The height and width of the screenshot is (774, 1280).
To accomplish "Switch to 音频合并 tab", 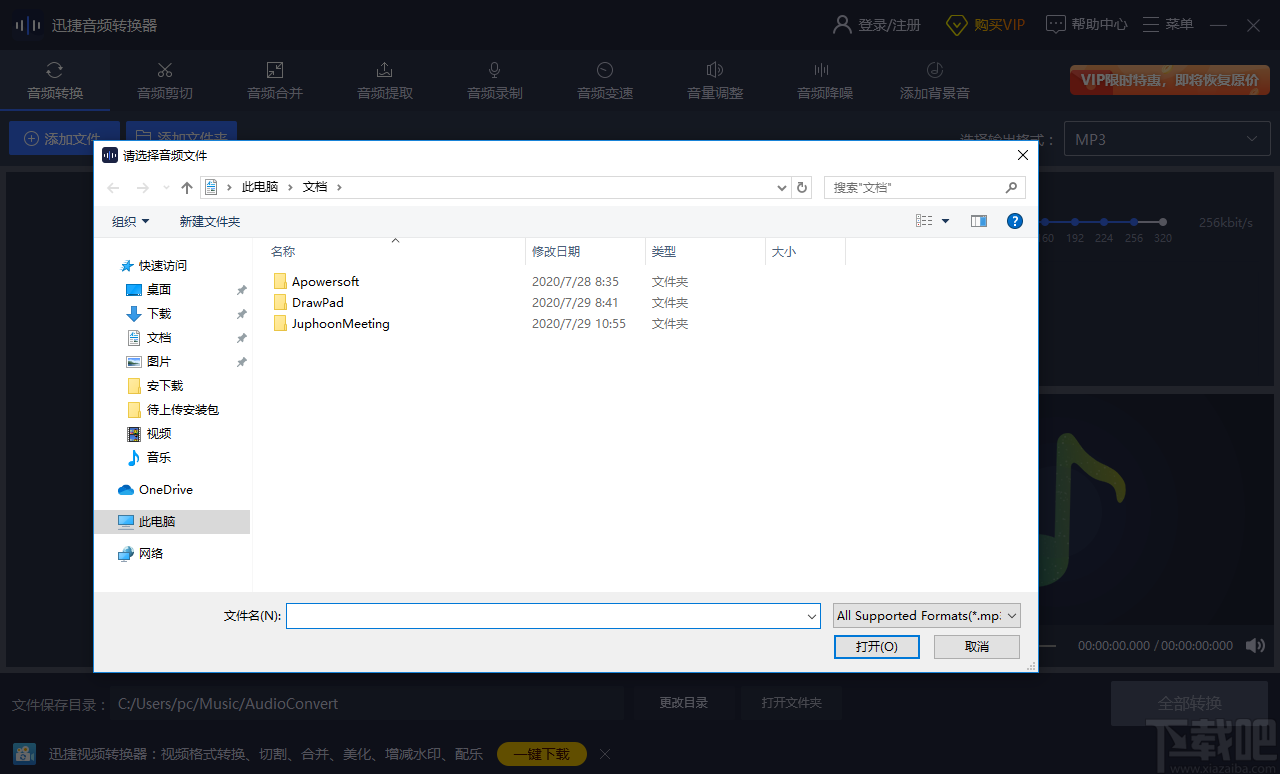I will [x=275, y=81].
